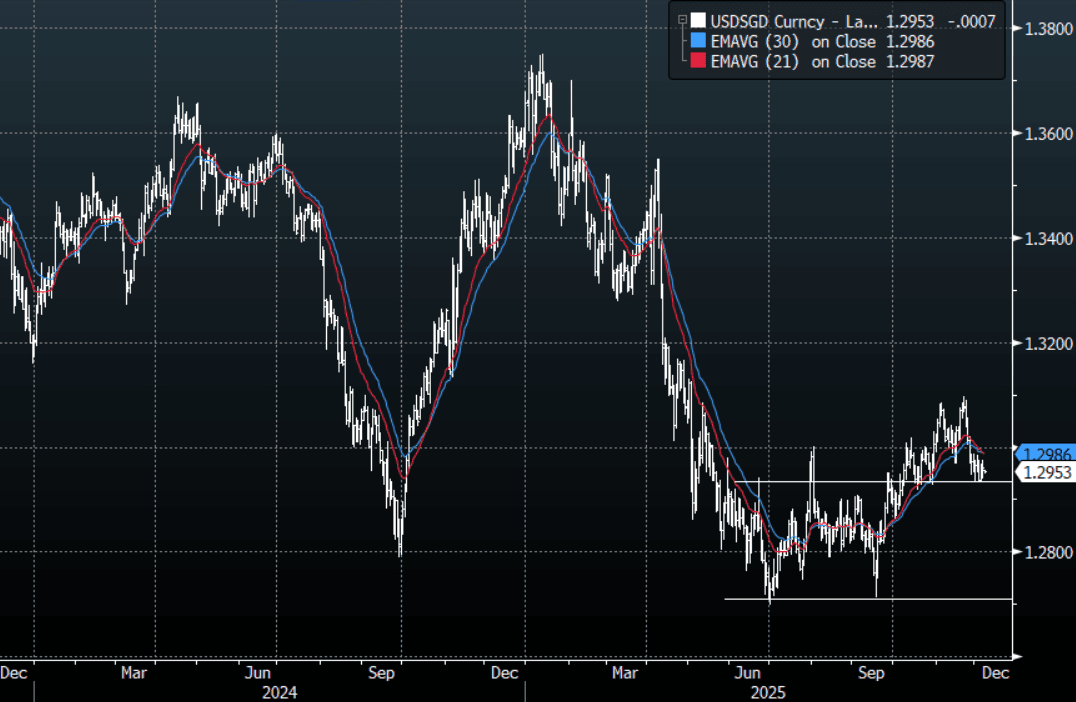Select the EMAVG (21) on Close entry
Screen dimensions: 1076x702
click(791, 62)
